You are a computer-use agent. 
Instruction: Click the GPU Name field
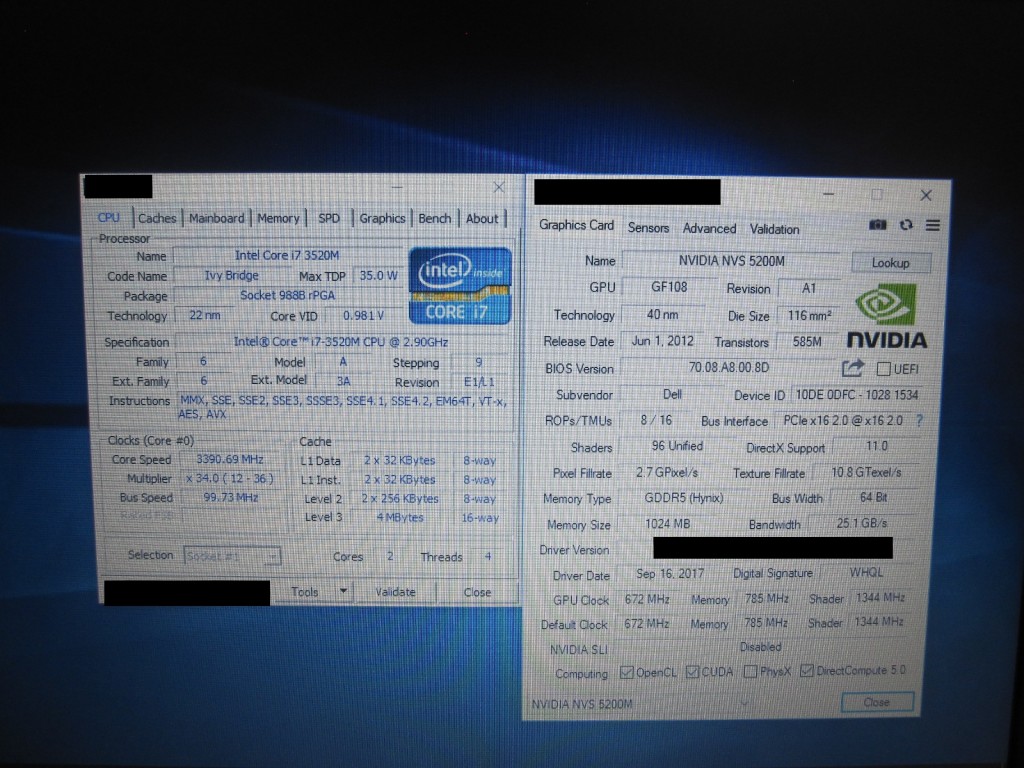click(732, 261)
